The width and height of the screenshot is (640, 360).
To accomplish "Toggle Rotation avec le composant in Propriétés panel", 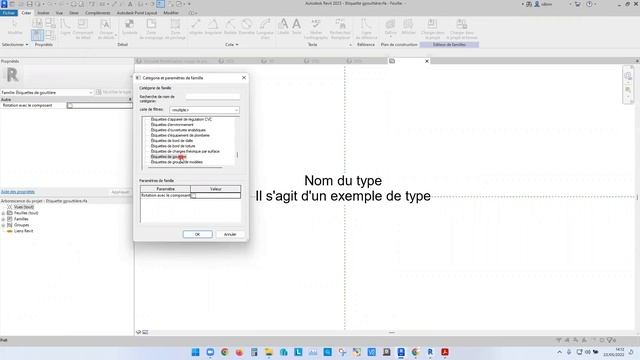I will pyautogui.click(x=70, y=105).
